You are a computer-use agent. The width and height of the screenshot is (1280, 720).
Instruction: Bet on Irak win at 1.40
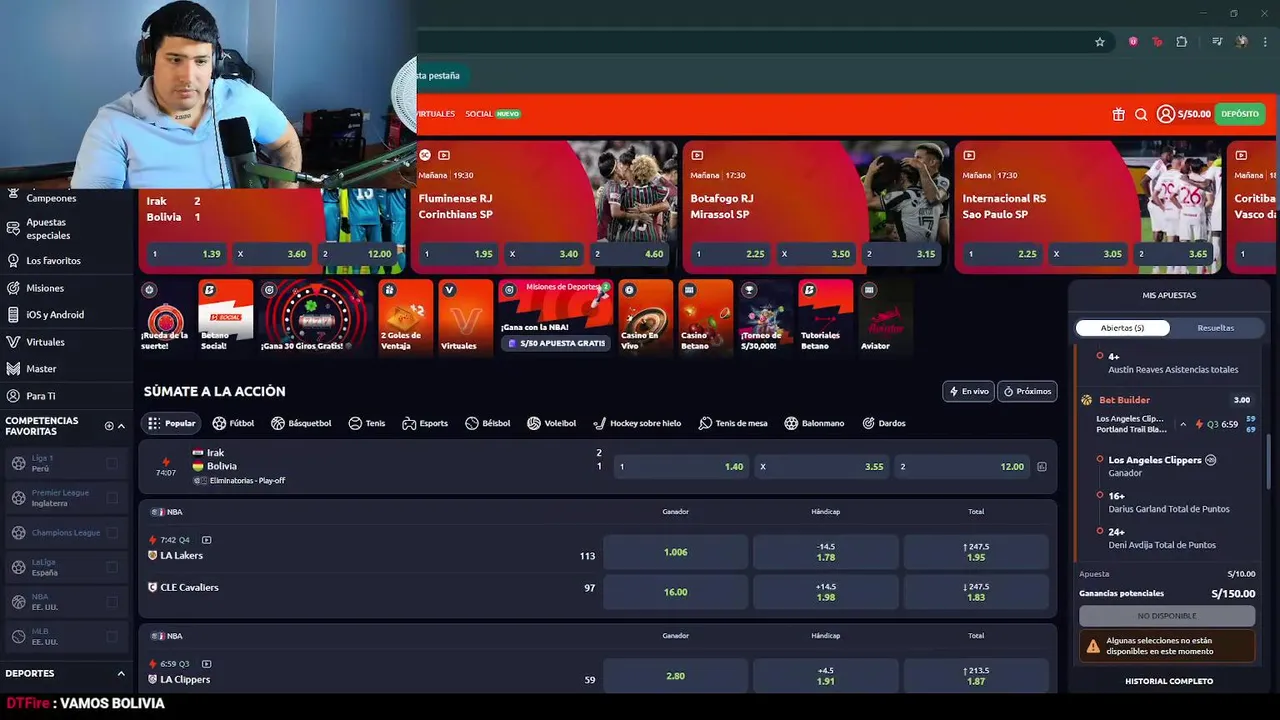680,467
